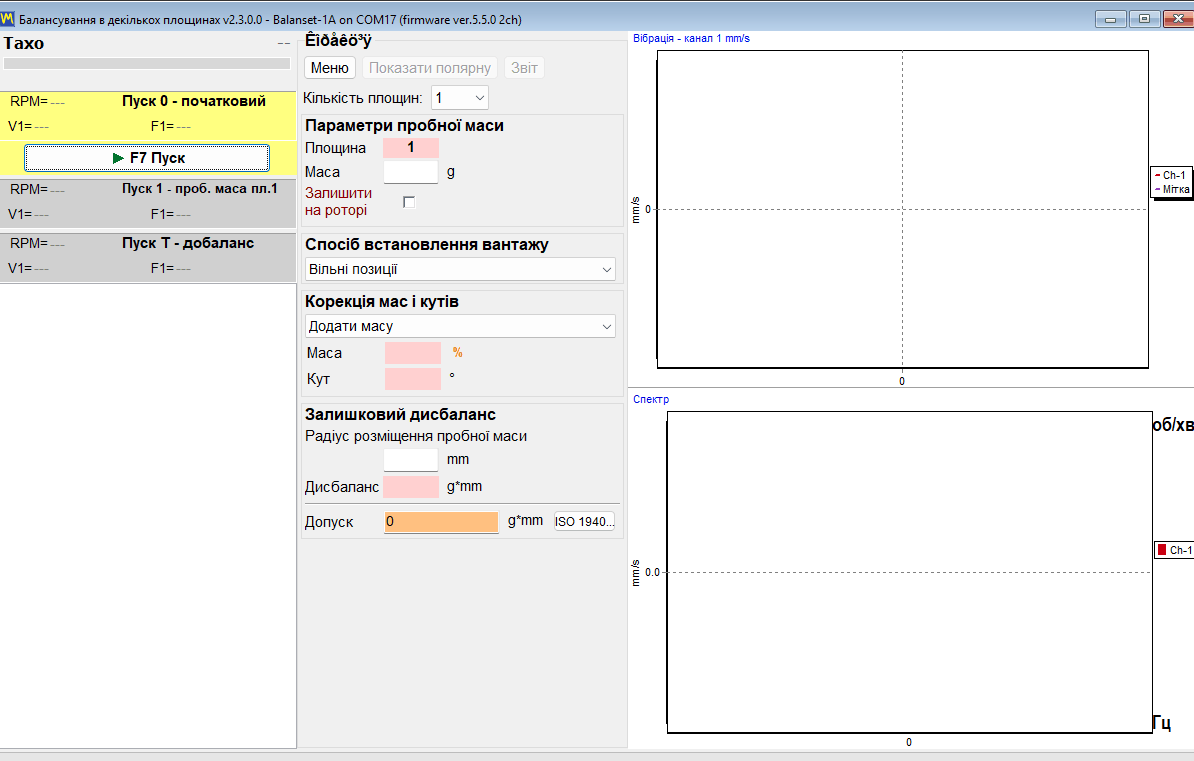Click the green play arrow on F7 Пуск
The height and width of the screenshot is (761, 1194).
(x=118, y=158)
